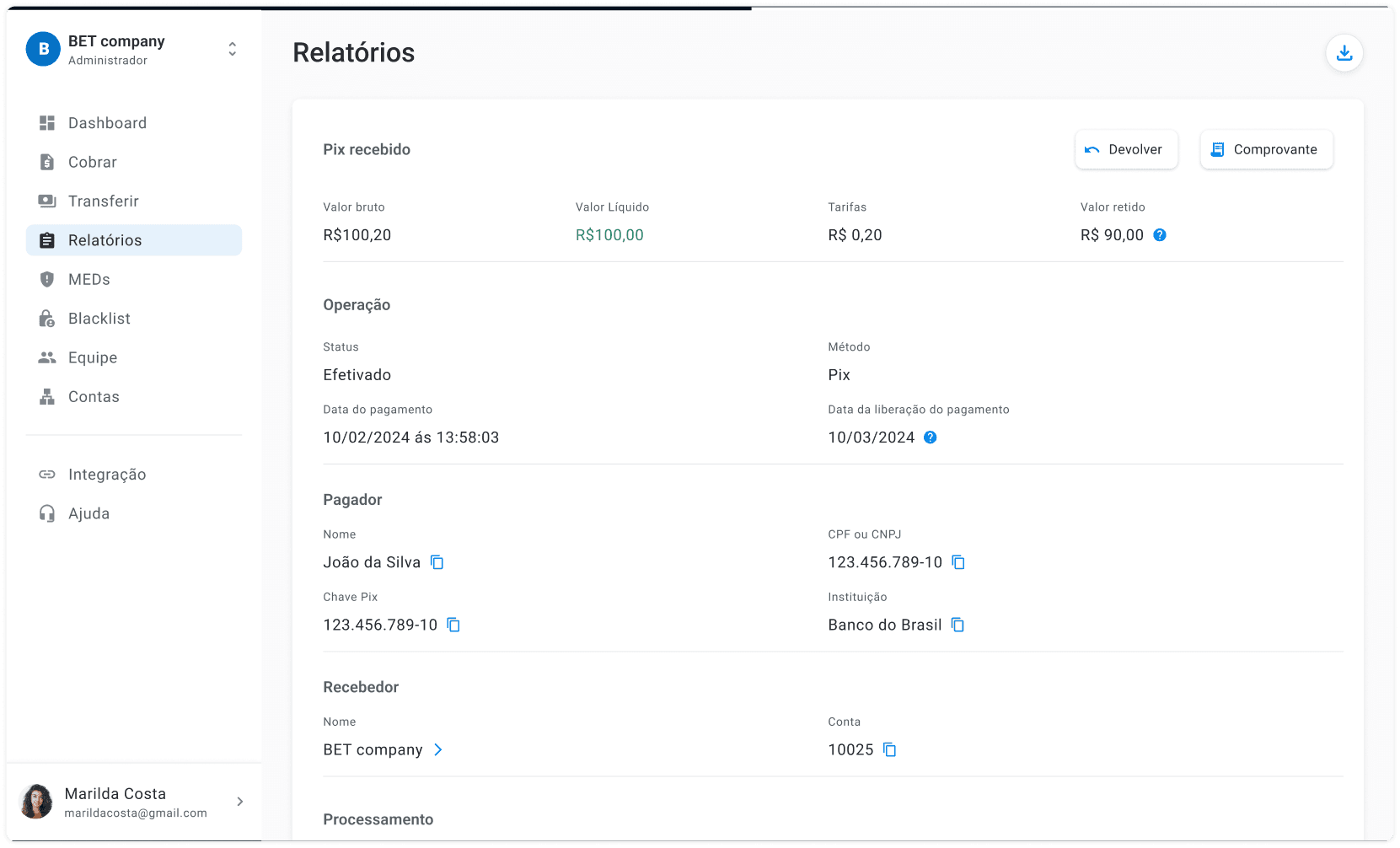Open BET company receiver details arrow
The image size is (1400, 848).
tap(437, 749)
